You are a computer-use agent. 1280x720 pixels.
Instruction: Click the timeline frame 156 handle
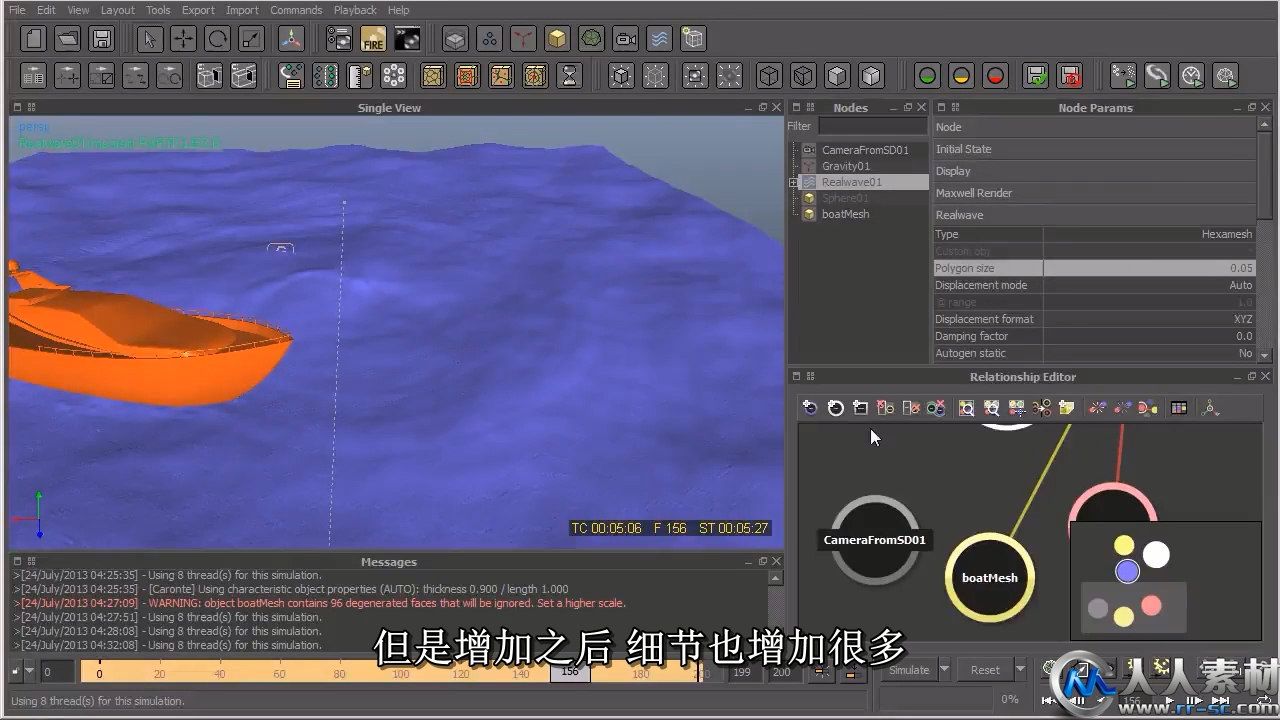(570, 672)
